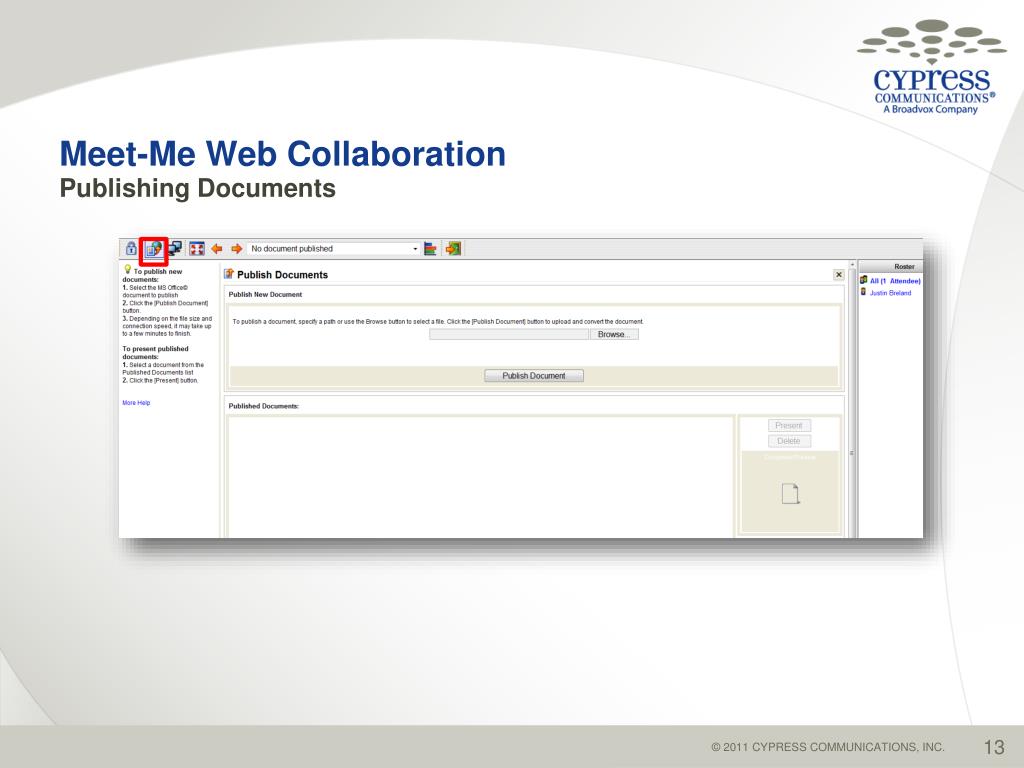
Task: Click the Publish Documents heading icon
Action: (x=229, y=274)
